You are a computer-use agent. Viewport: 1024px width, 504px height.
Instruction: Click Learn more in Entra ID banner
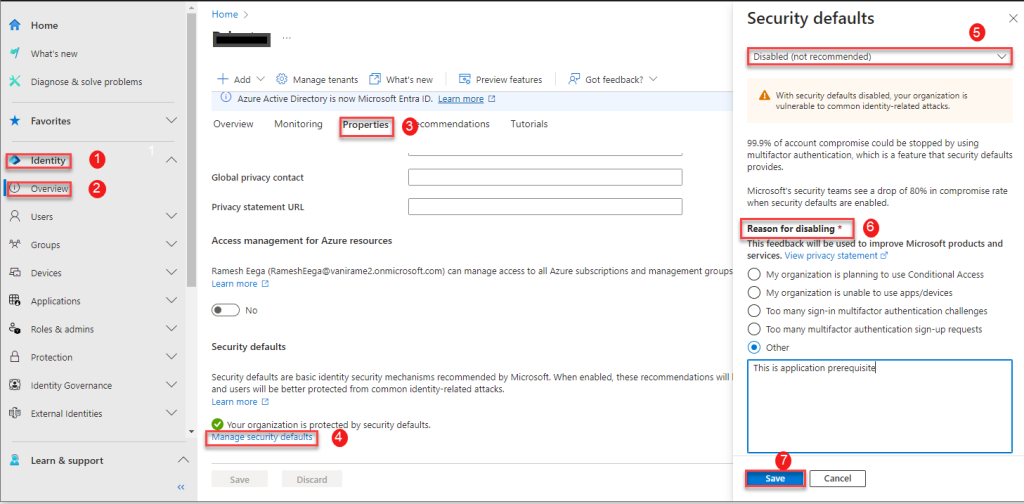point(461,99)
